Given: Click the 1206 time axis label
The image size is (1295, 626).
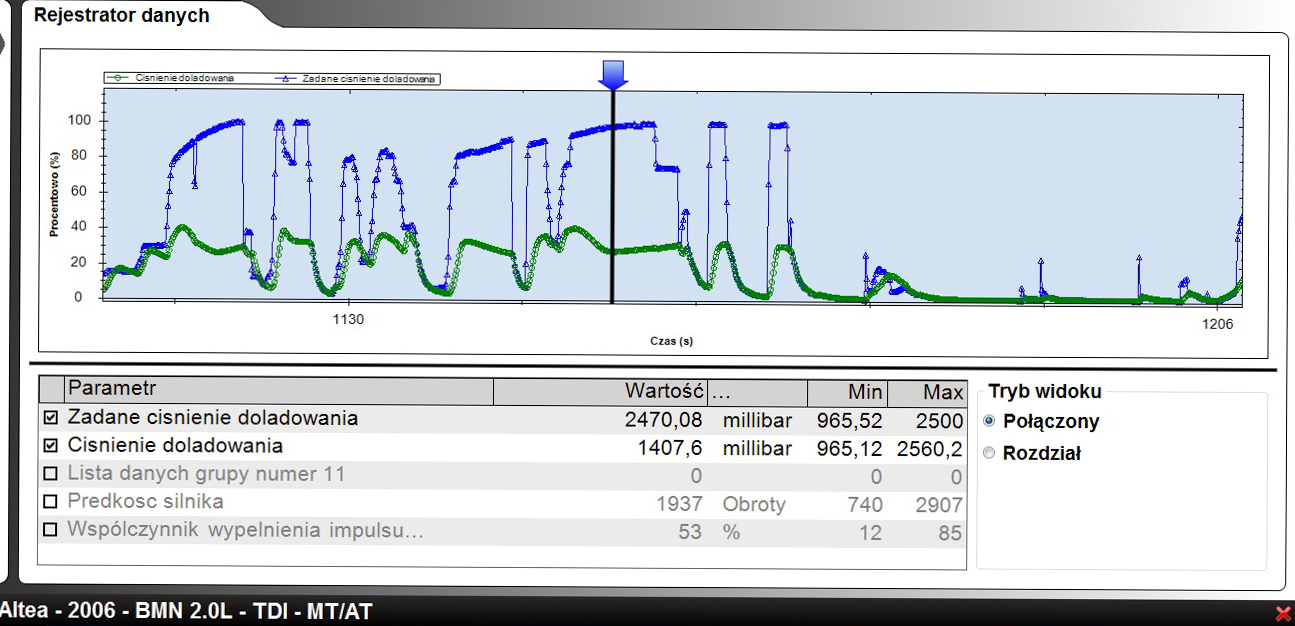Looking at the screenshot, I should pyautogui.click(x=1217, y=324).
